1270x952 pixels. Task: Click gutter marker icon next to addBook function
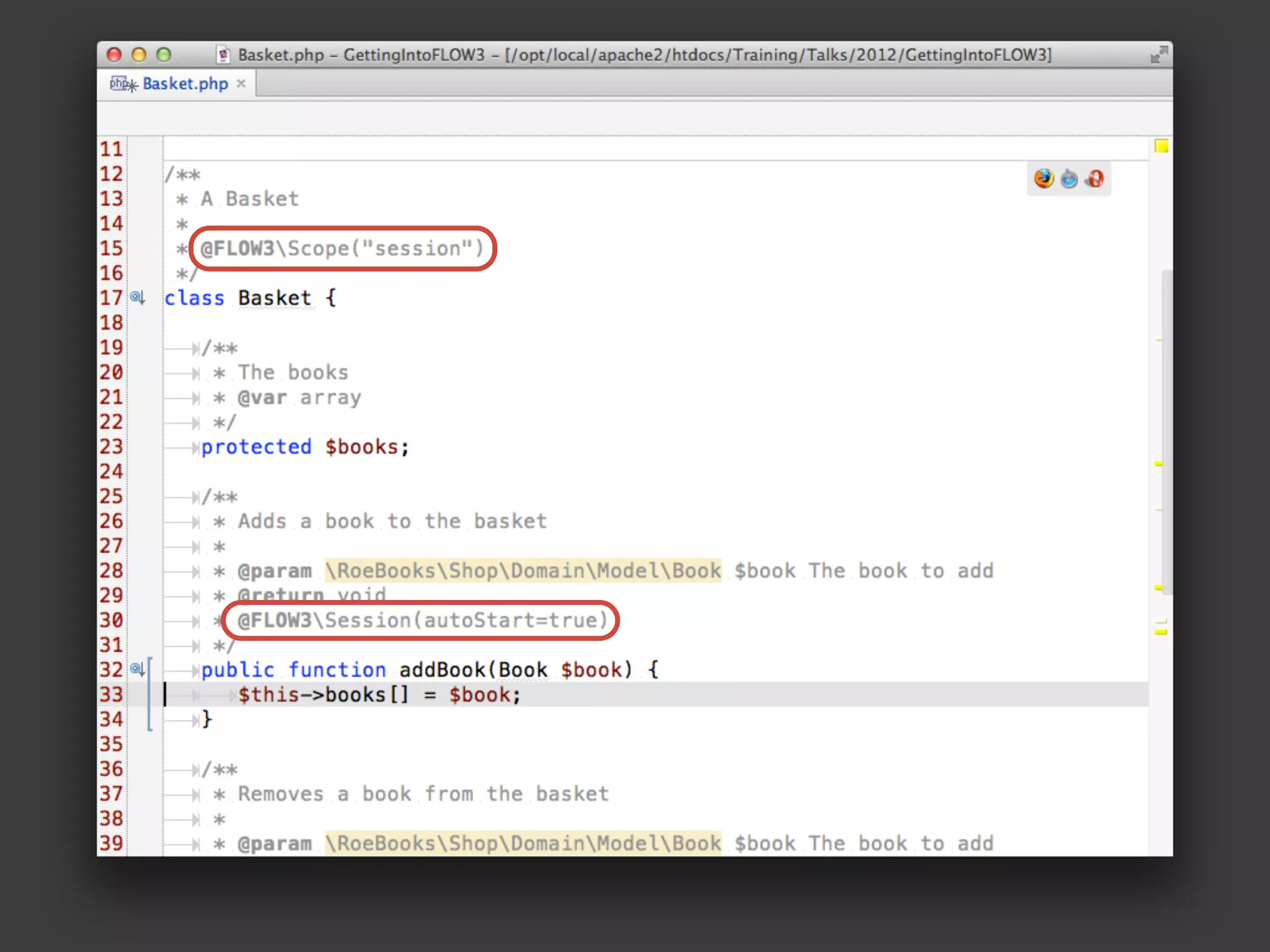coord(138,669)
